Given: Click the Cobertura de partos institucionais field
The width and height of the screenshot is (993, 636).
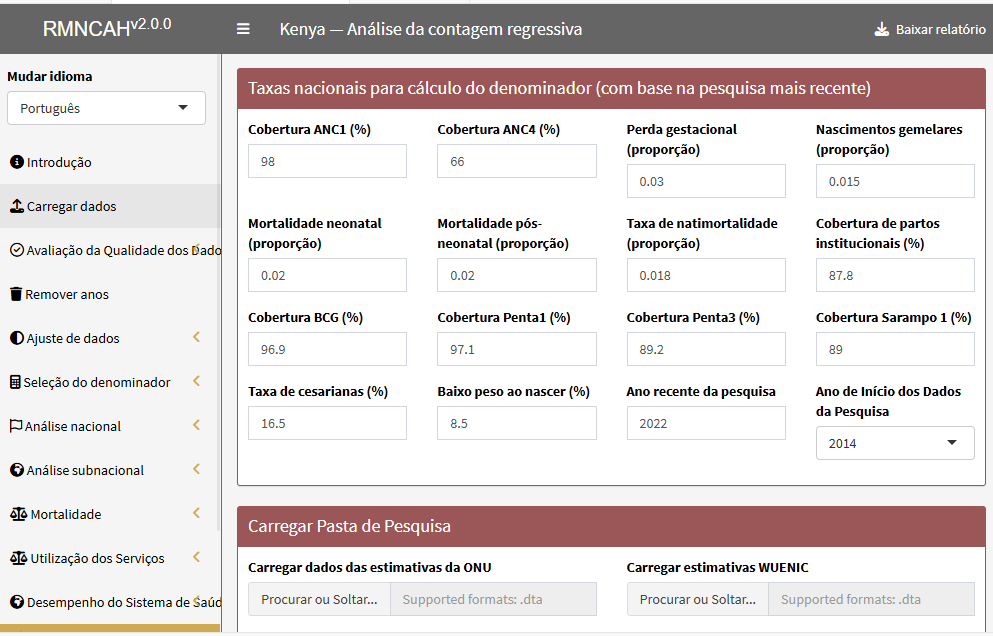Looking at the screenshot, I should [x=895, y=275].
